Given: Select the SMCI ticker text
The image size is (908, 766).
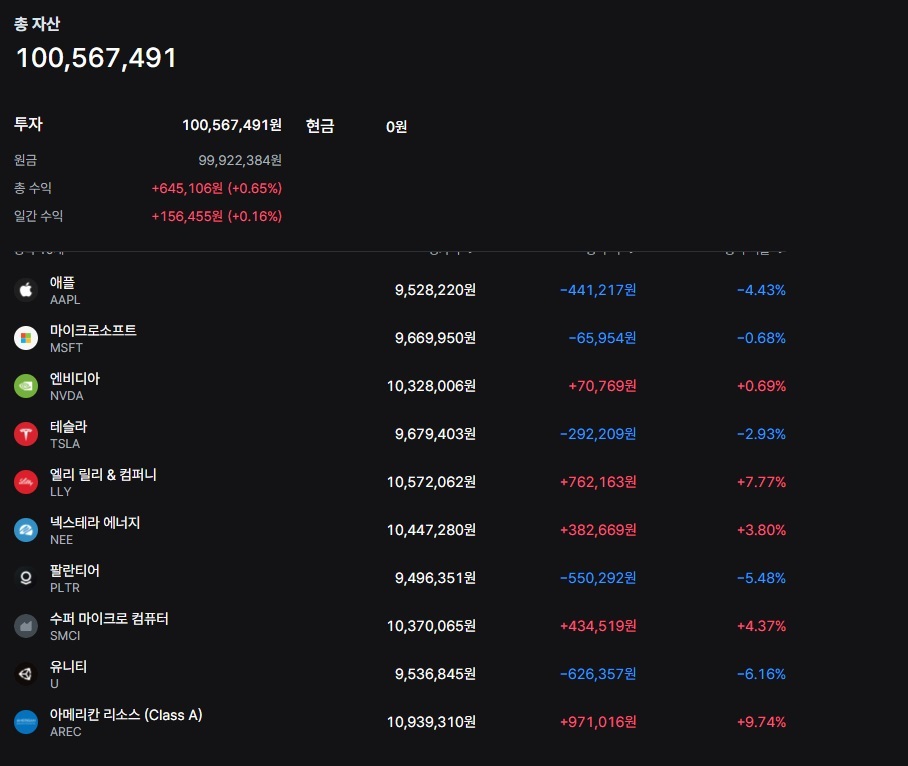Looking at the screenshot, I should point(65,636).
